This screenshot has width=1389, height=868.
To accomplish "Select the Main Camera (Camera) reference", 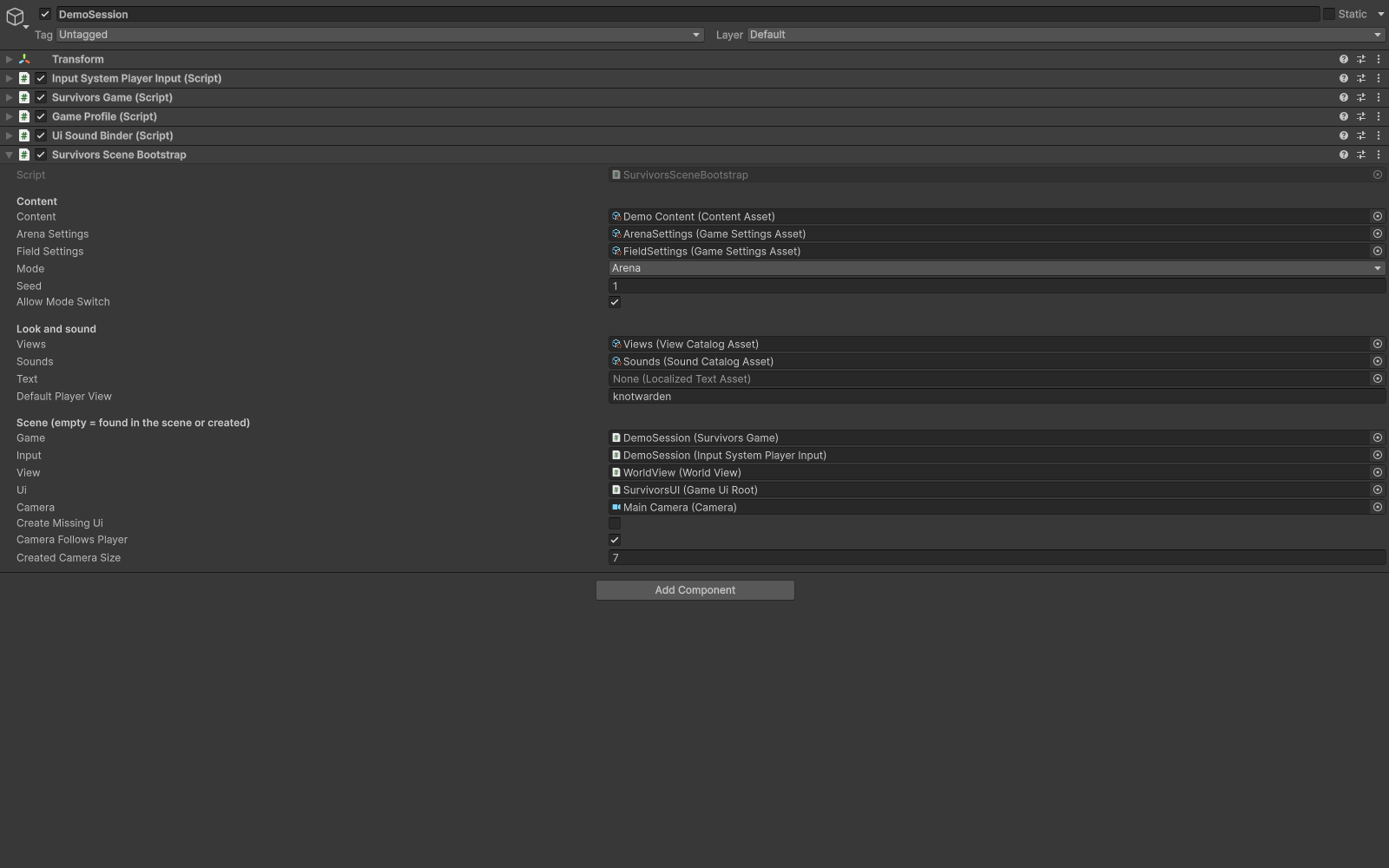I will 990,507.
